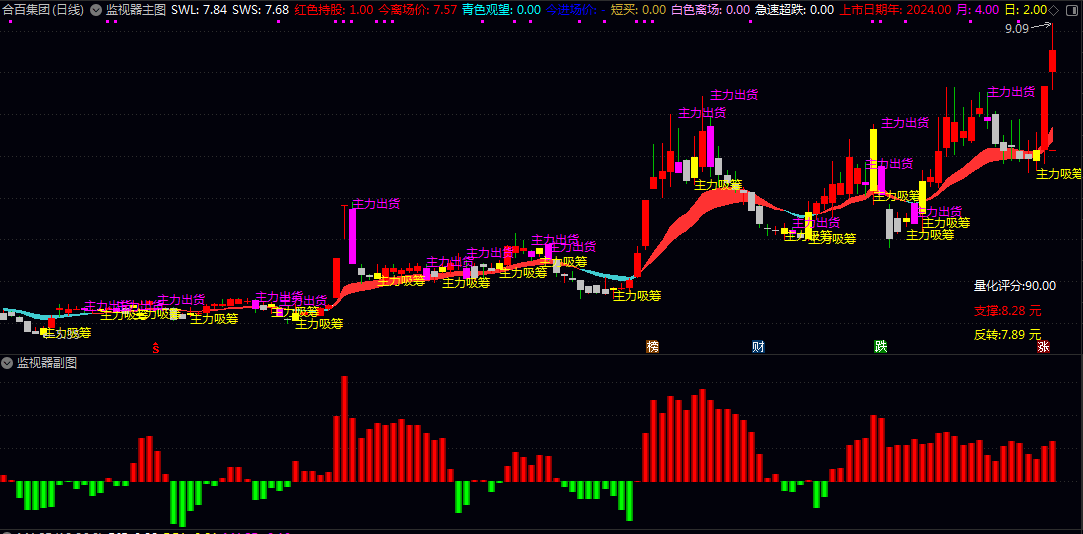This screenshot has width=1083, height=534.
Task: Click the SWL: 7.84 value
Action: pyautogui.click(x=198, y=10)
